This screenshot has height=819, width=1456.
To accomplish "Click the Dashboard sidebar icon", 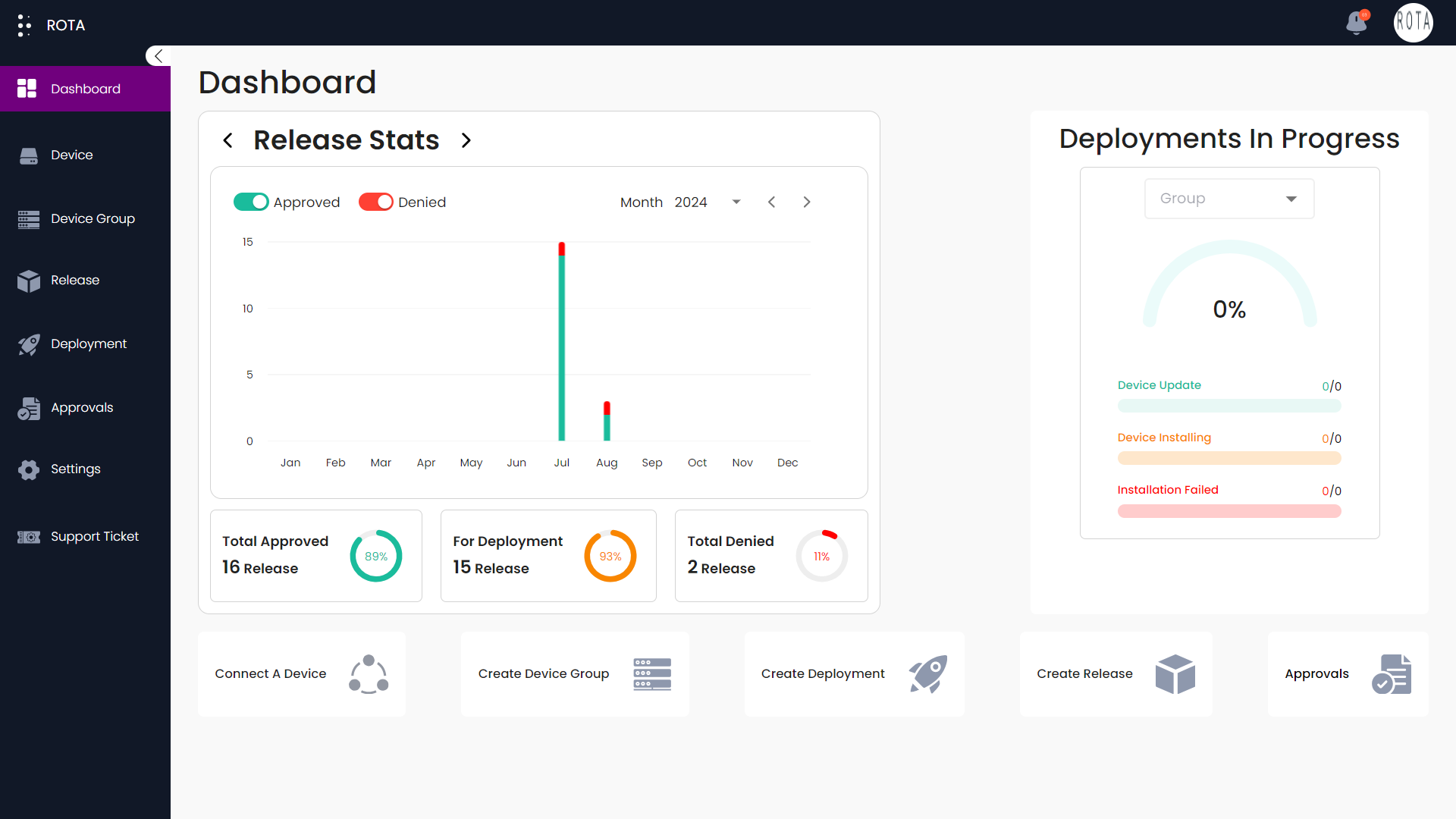I will 28,89.
